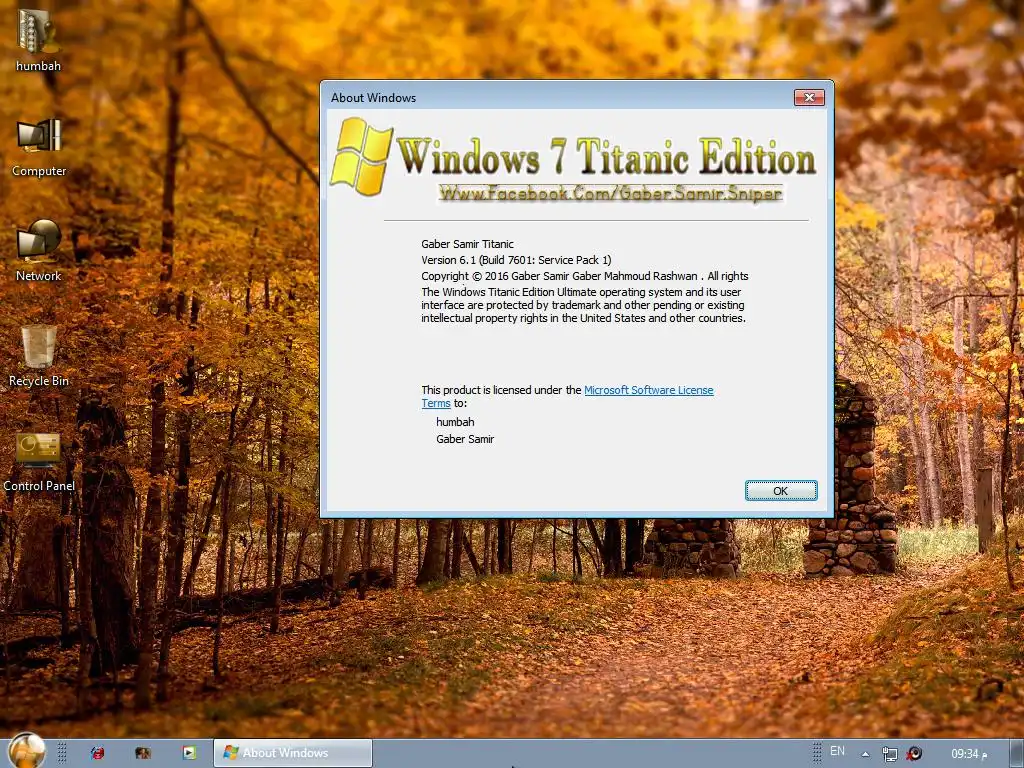Image resolution: width=1024 pixels, height=768 pixels.
Task: Click the 'Gaber Samir Titanic' text
Action: [x=468, y=244]
